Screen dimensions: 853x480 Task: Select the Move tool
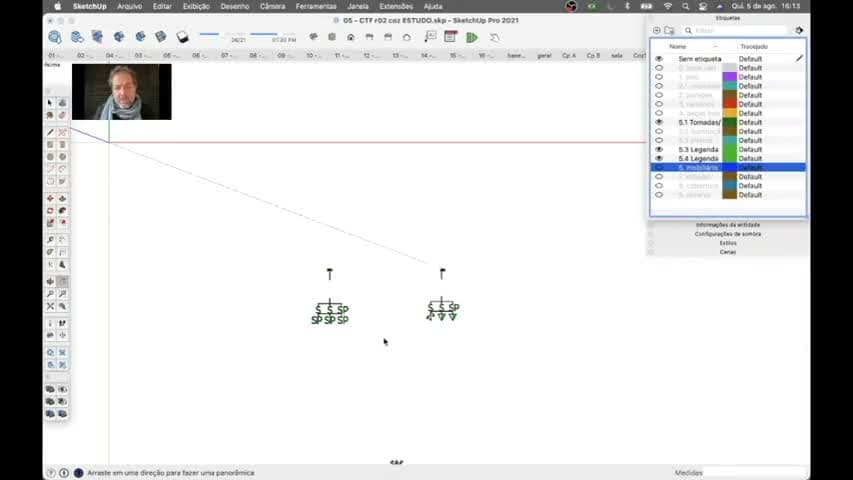pos(50,199)
